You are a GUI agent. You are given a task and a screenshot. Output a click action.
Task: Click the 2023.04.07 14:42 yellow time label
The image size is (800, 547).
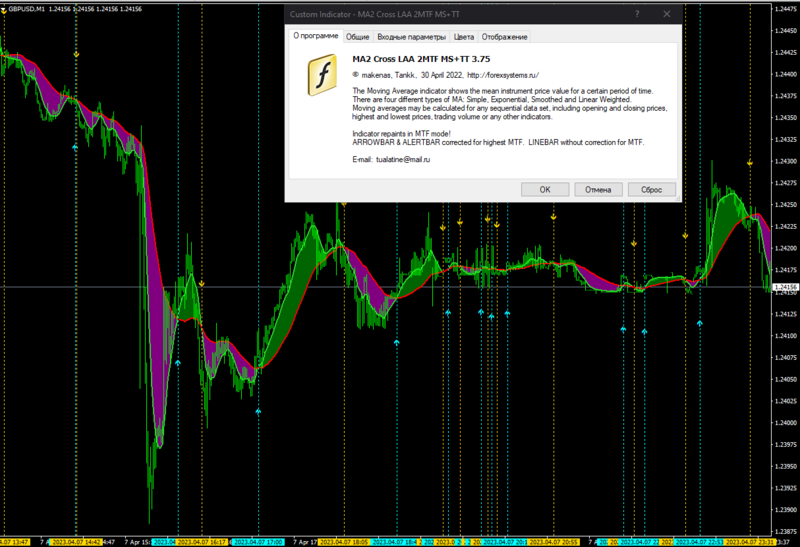[77, 542]
